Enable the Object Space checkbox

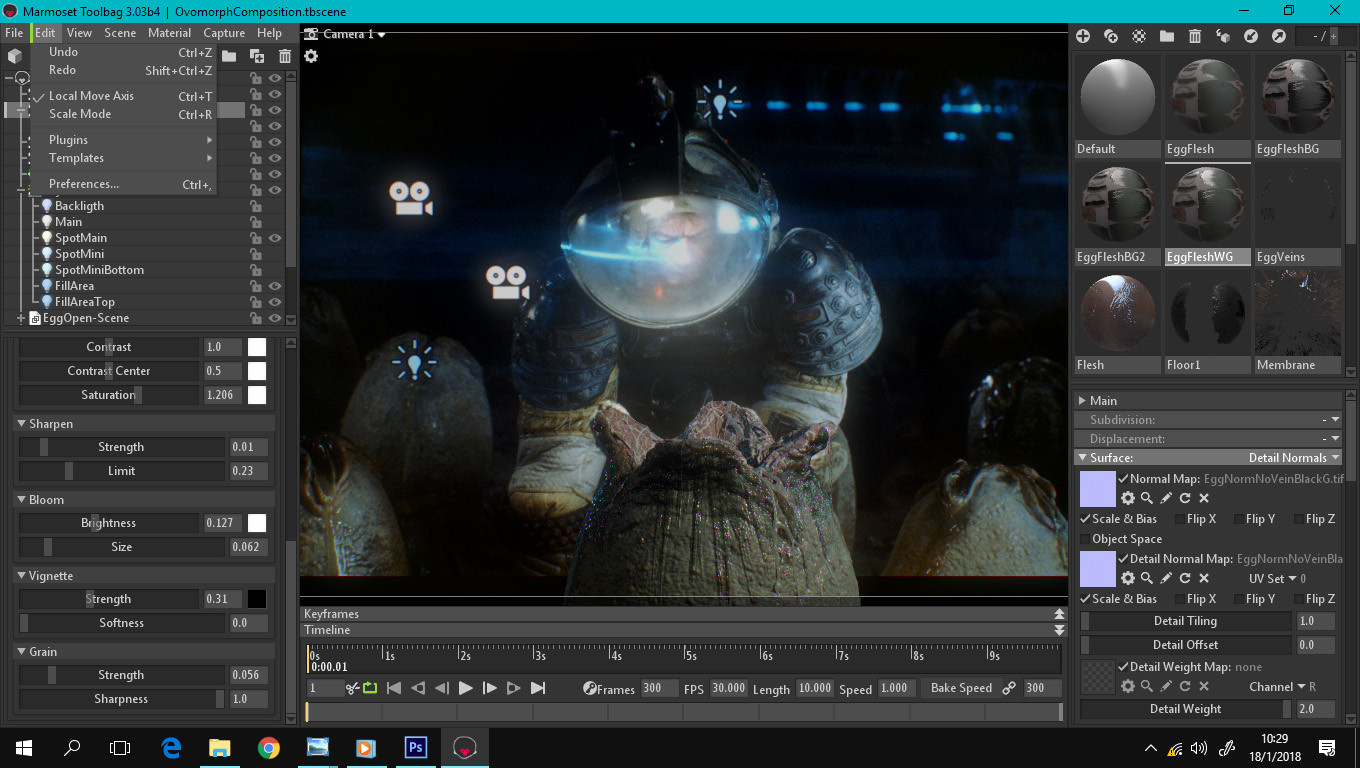[1086, 539]
